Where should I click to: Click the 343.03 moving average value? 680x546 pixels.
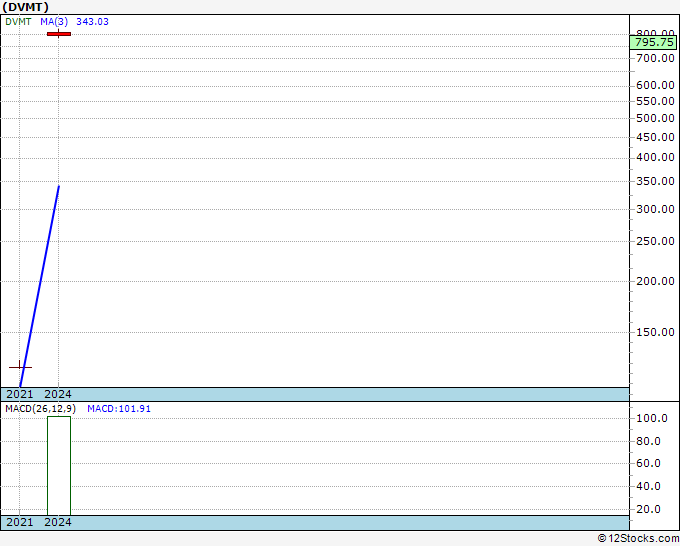click(92, 21)
